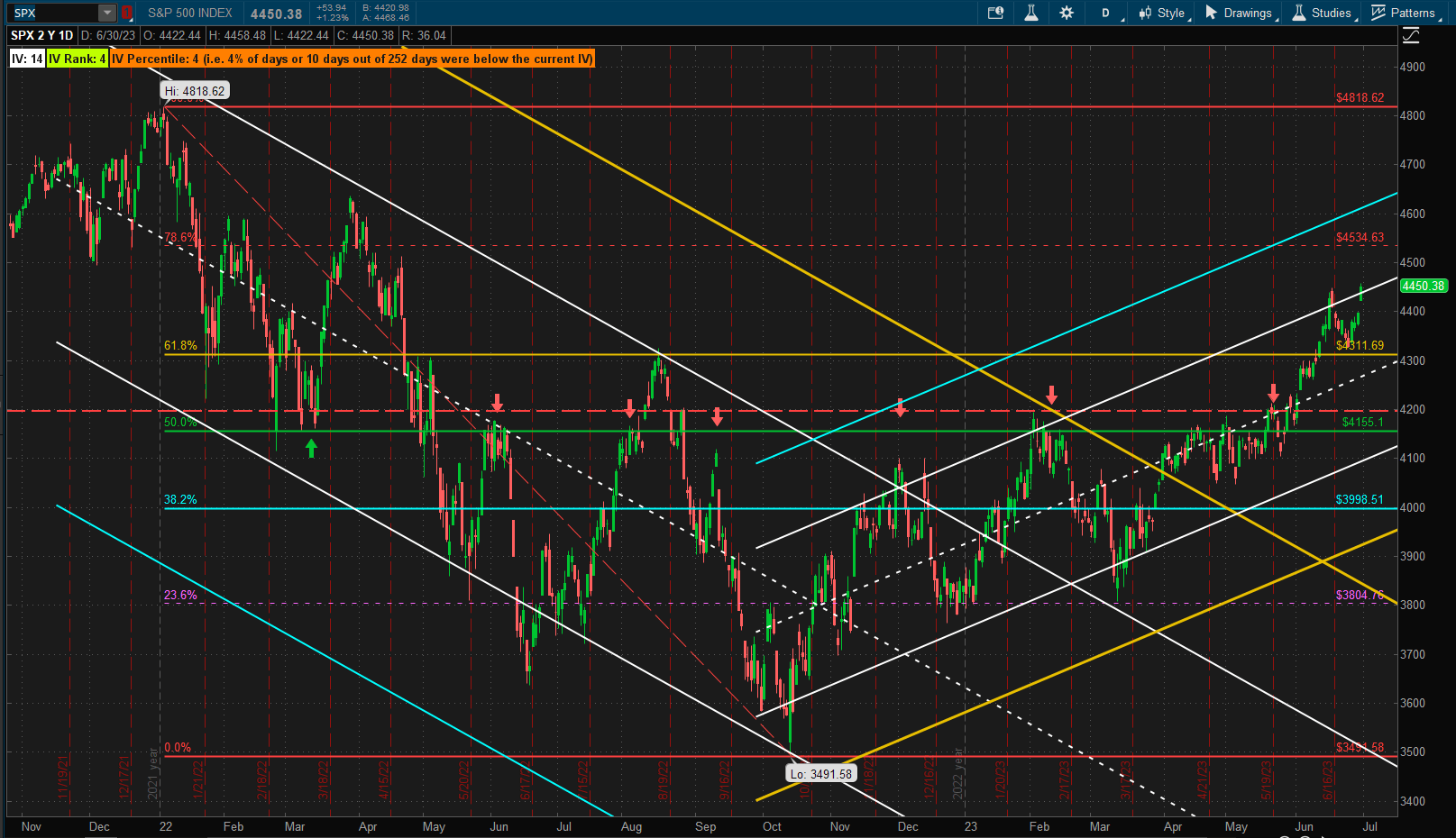This screenshot has width=1456, height=838.
Task: Click the SPX symbol input field
Action: pos(54,13)
